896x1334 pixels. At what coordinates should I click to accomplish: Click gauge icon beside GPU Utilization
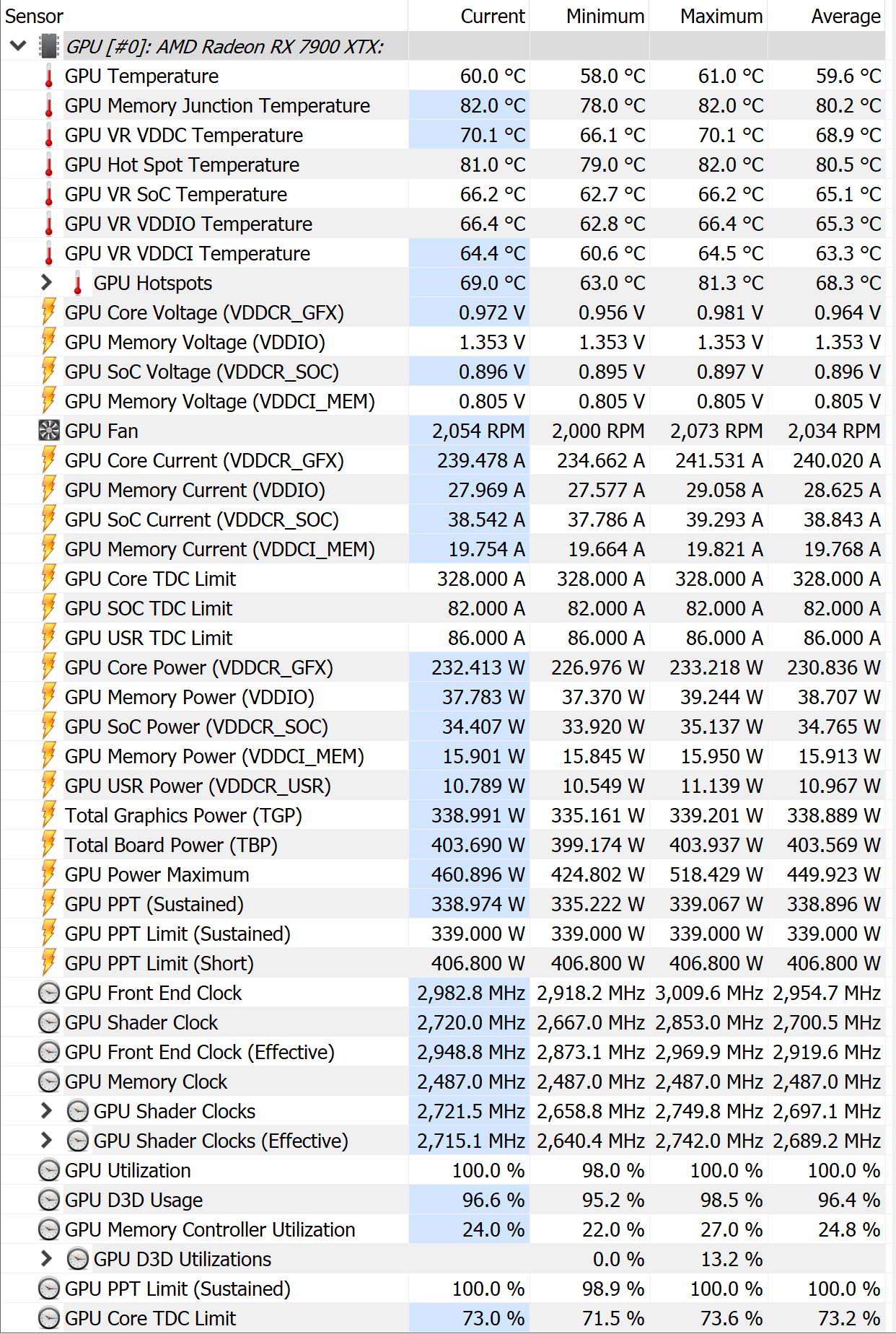pos(49,1170)
